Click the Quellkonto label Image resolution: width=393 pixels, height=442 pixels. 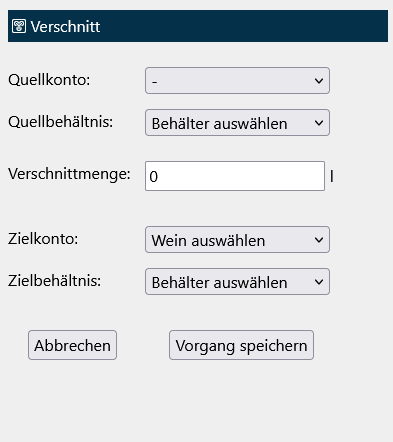click(x=49, y=80)
